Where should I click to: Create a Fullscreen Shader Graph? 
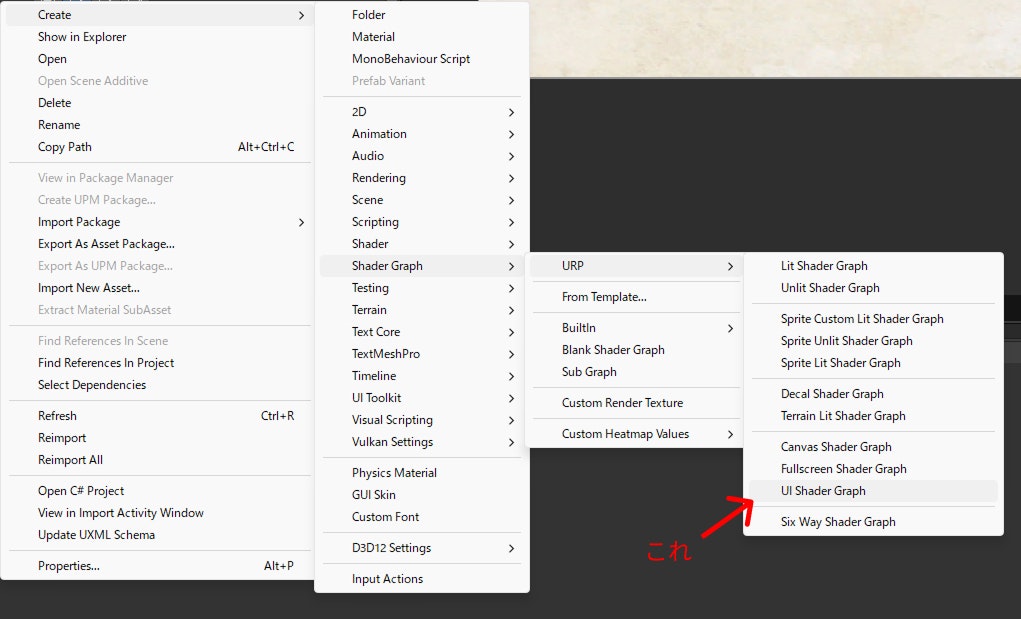[x=873, y=469]
